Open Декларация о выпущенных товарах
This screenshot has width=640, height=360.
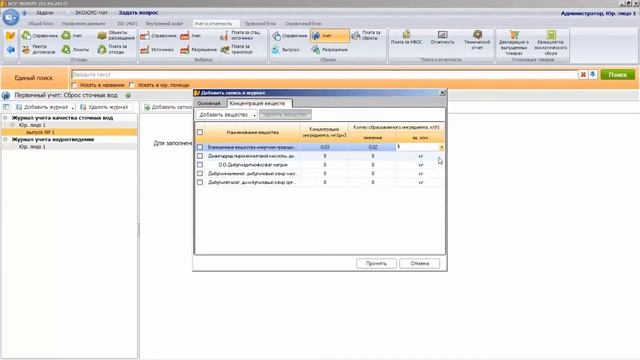point(514,42)
